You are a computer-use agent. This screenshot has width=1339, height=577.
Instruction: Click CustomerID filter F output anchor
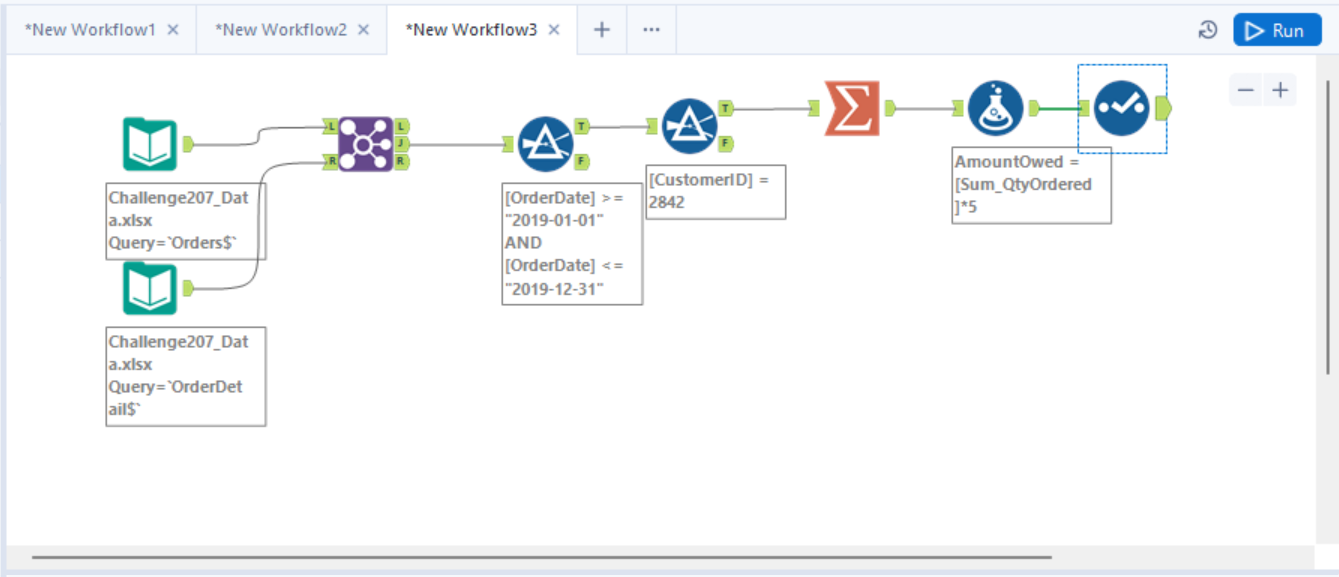726,143
